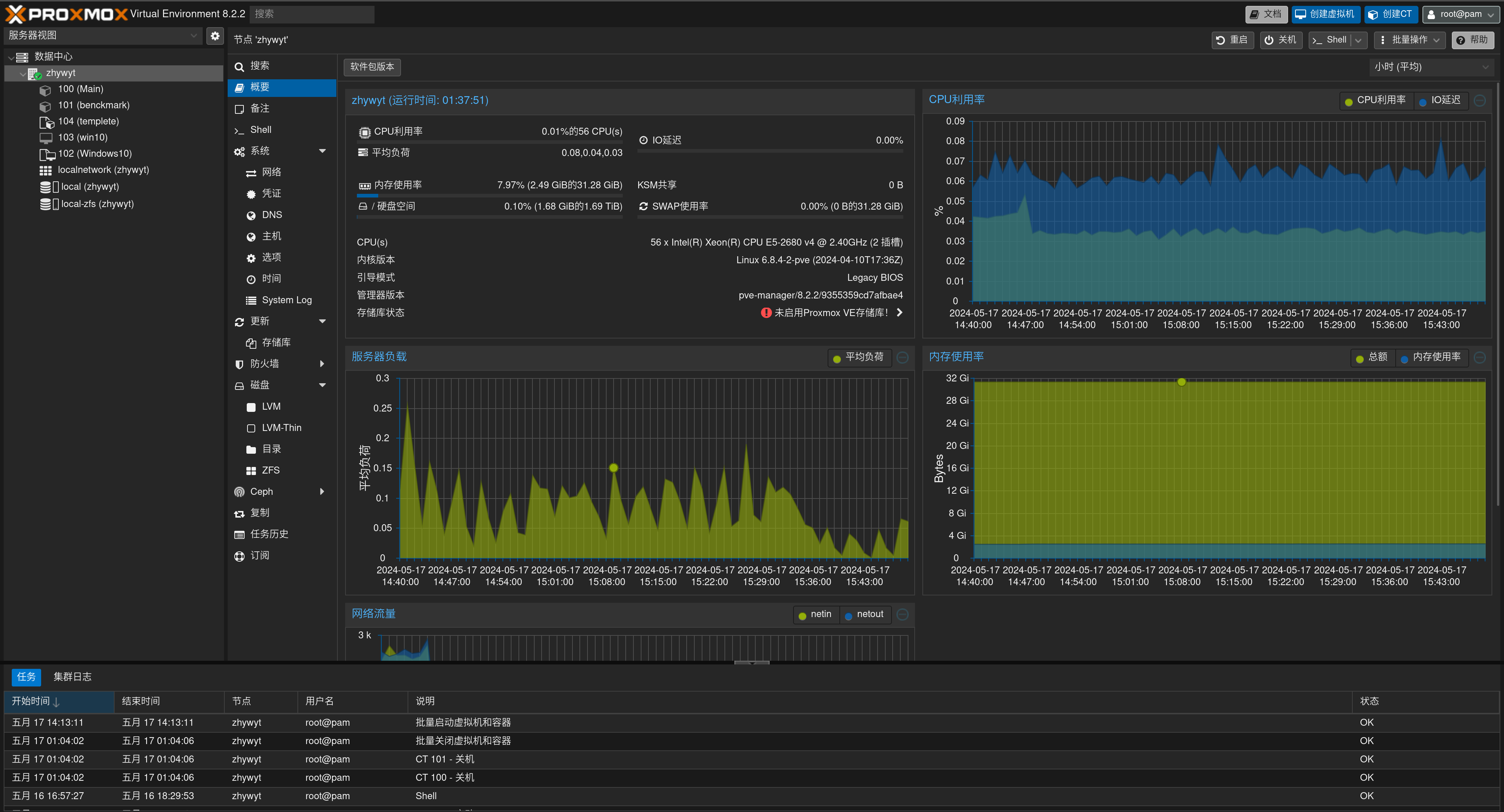Screen dimensions: 1504x812
Task: Open the DNS globe item
Action: click(x=271, y=215)
